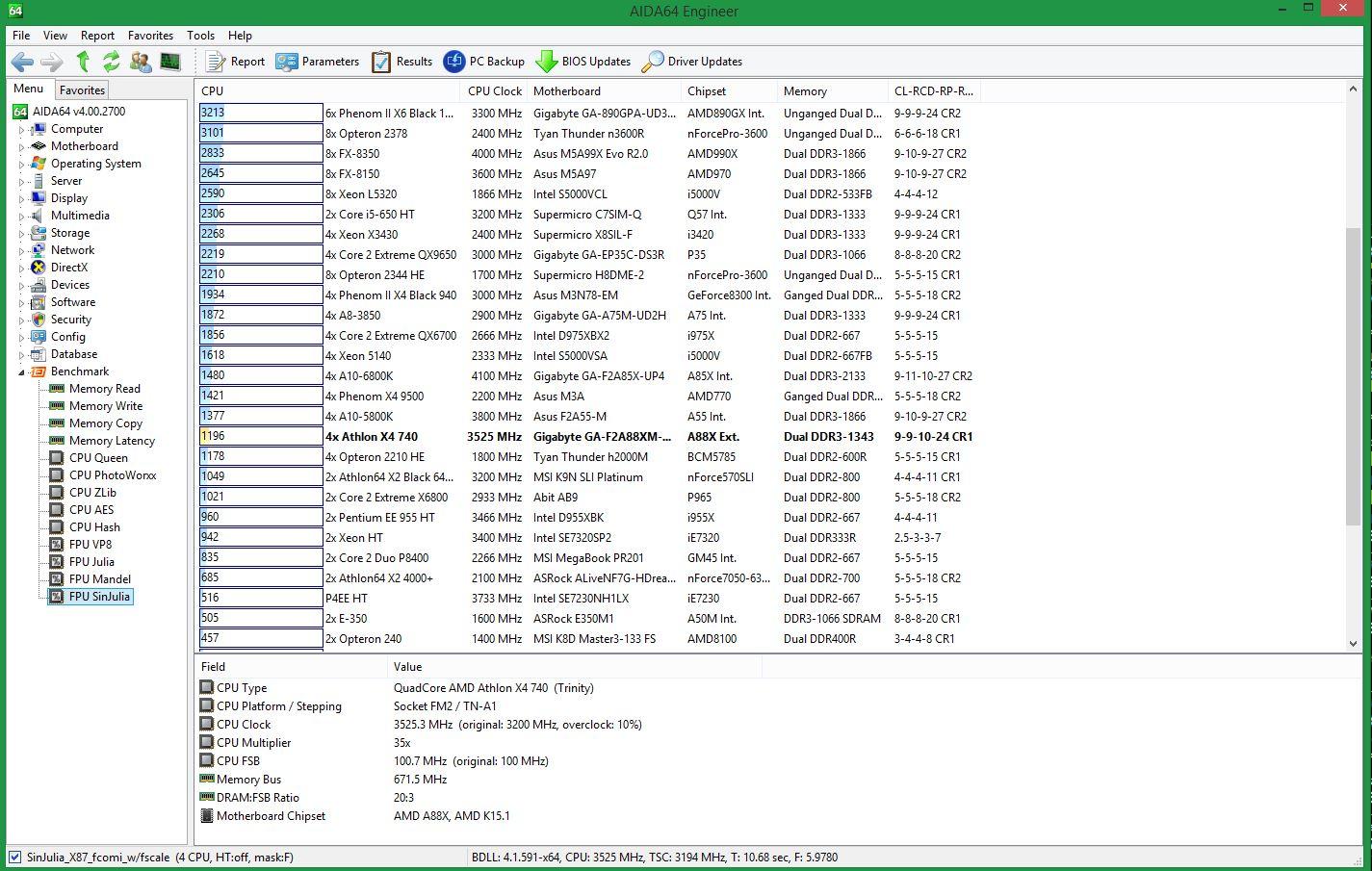Screen dimensions: 1372x871
Task: Open the Help menu
Action: point(240,36)
